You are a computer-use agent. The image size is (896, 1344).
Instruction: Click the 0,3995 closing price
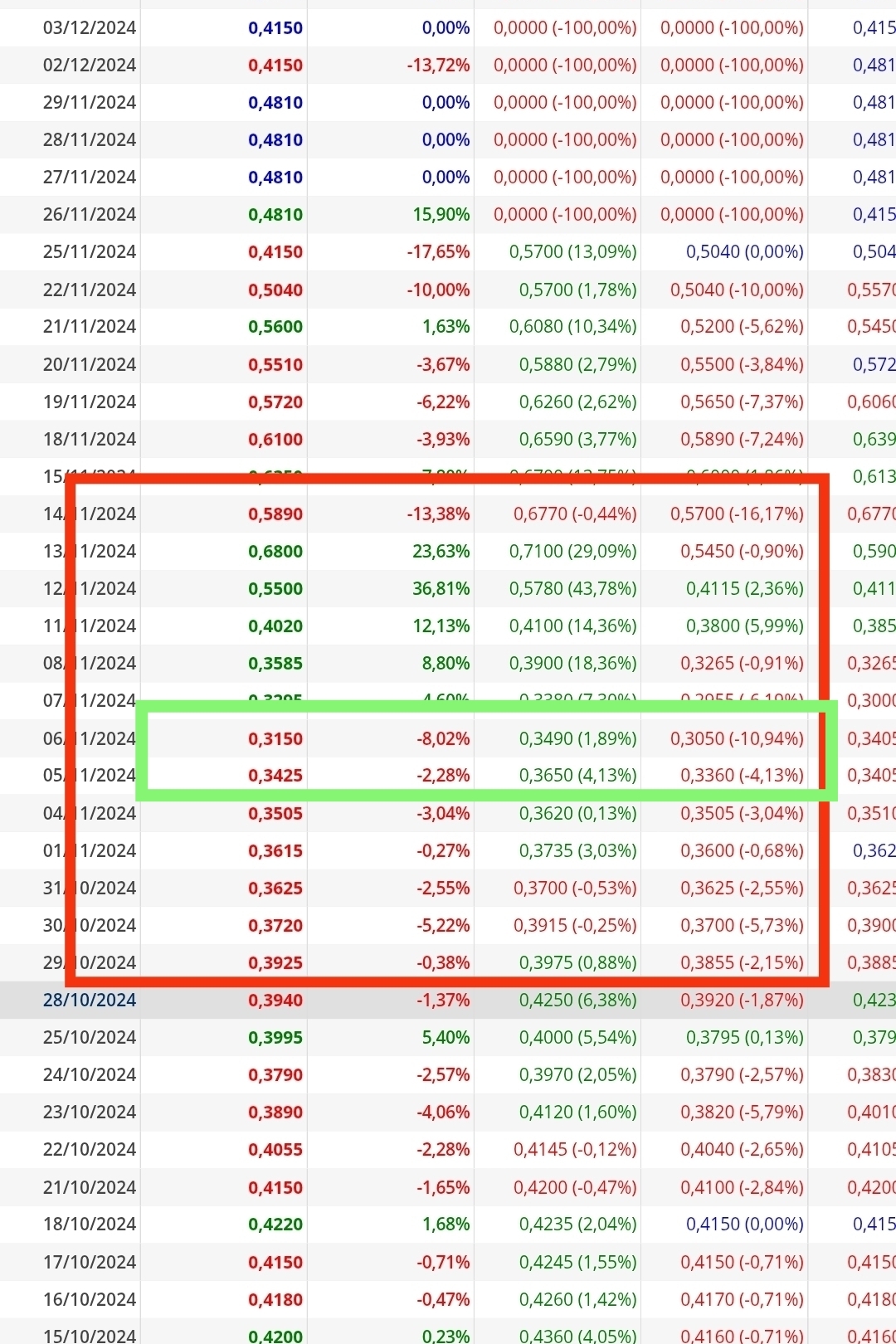click(x=275, y=1038)
